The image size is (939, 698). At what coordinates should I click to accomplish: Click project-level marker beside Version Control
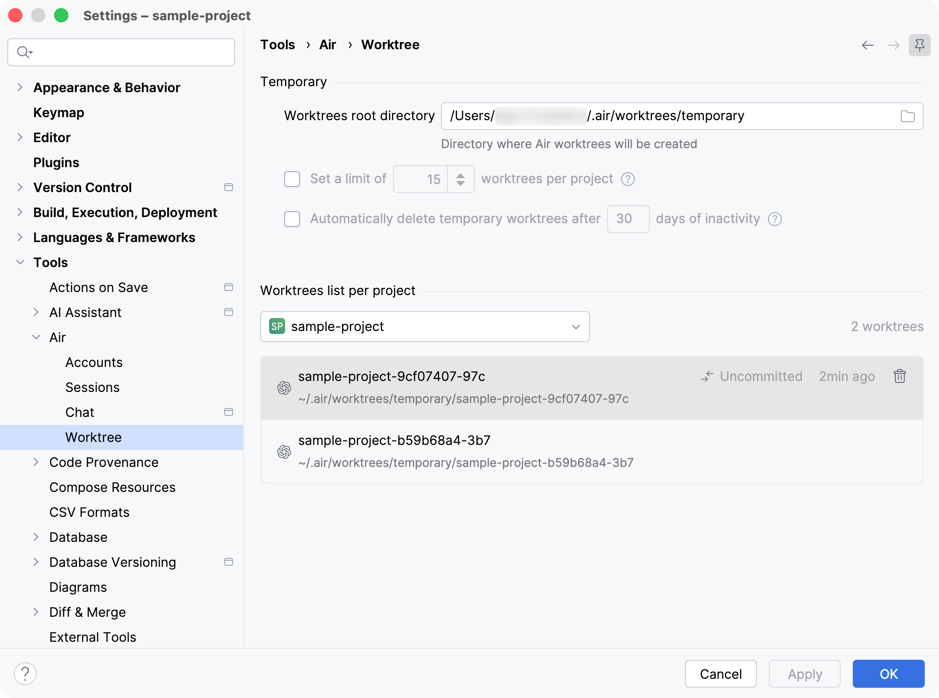point(228,187)
